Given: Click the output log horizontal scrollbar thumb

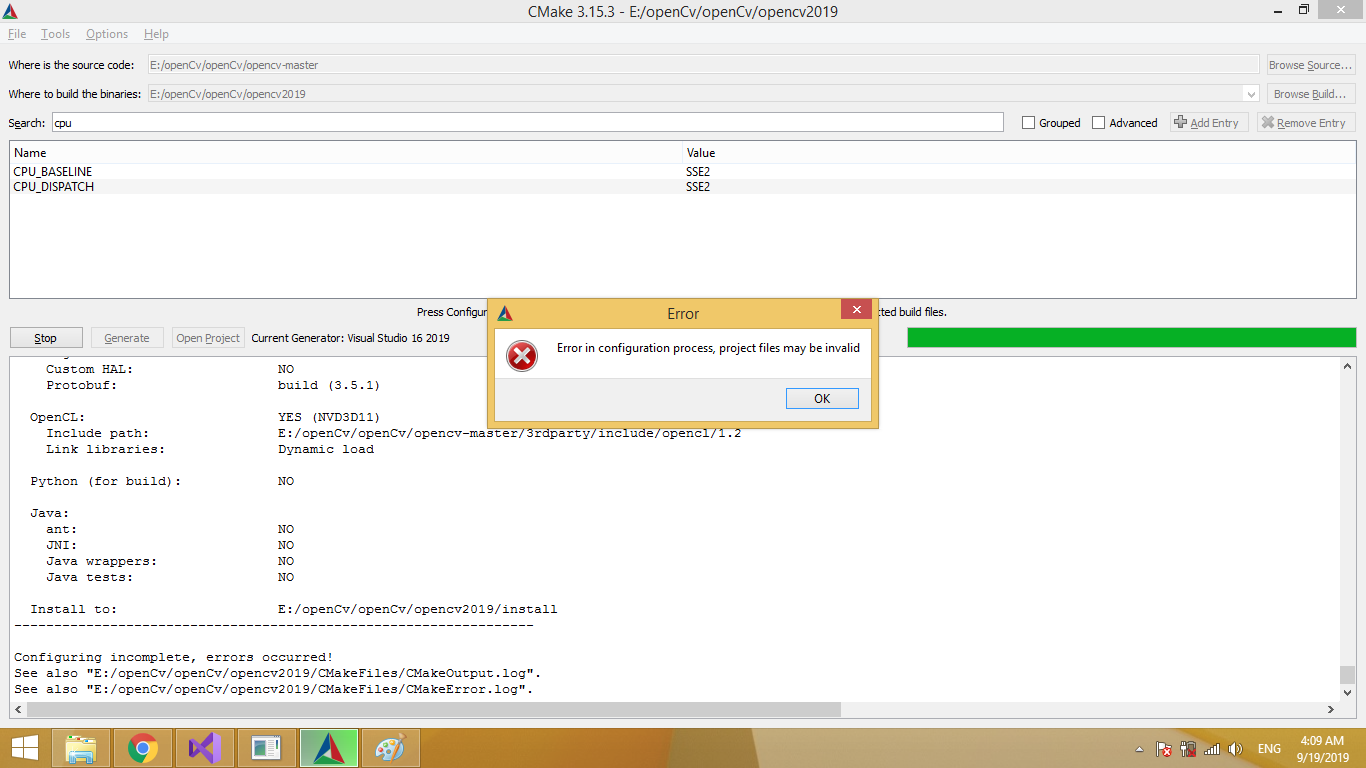Looking at the screenshot, I should 434,709.
